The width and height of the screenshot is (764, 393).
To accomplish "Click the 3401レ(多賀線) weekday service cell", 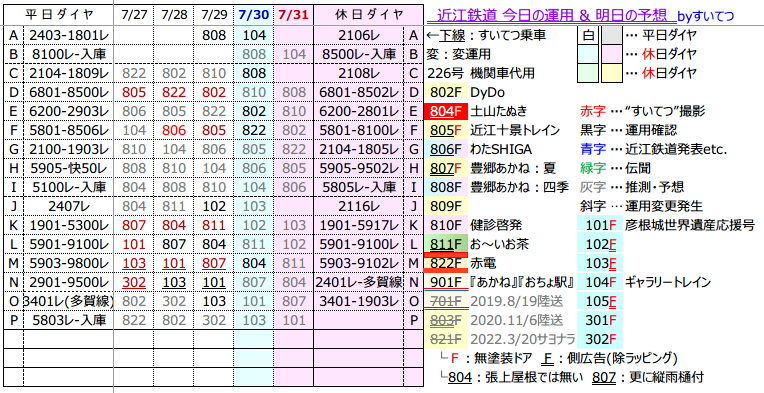I will coord(68,301).
